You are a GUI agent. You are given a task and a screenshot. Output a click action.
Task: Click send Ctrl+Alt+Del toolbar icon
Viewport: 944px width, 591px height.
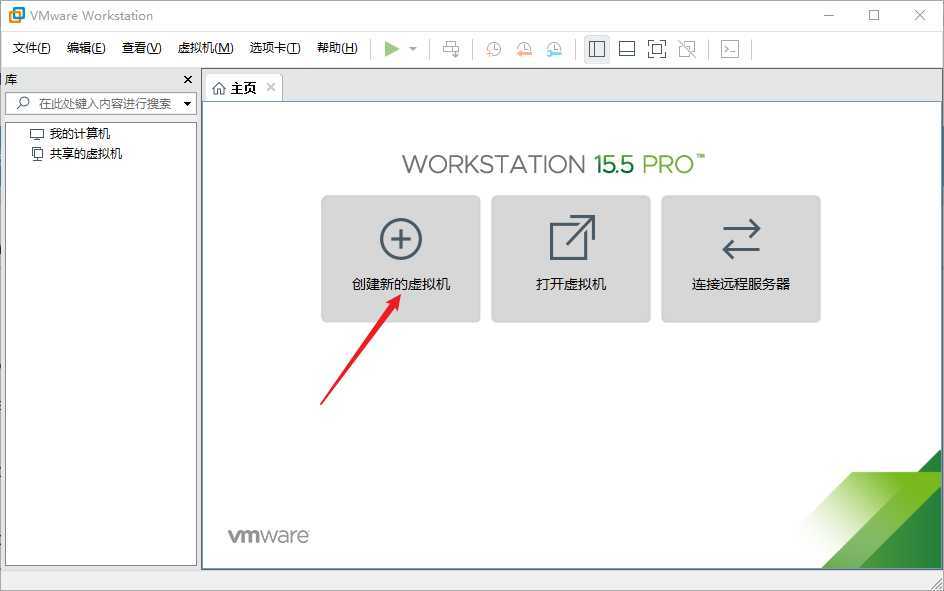click(x=451, y=49)
